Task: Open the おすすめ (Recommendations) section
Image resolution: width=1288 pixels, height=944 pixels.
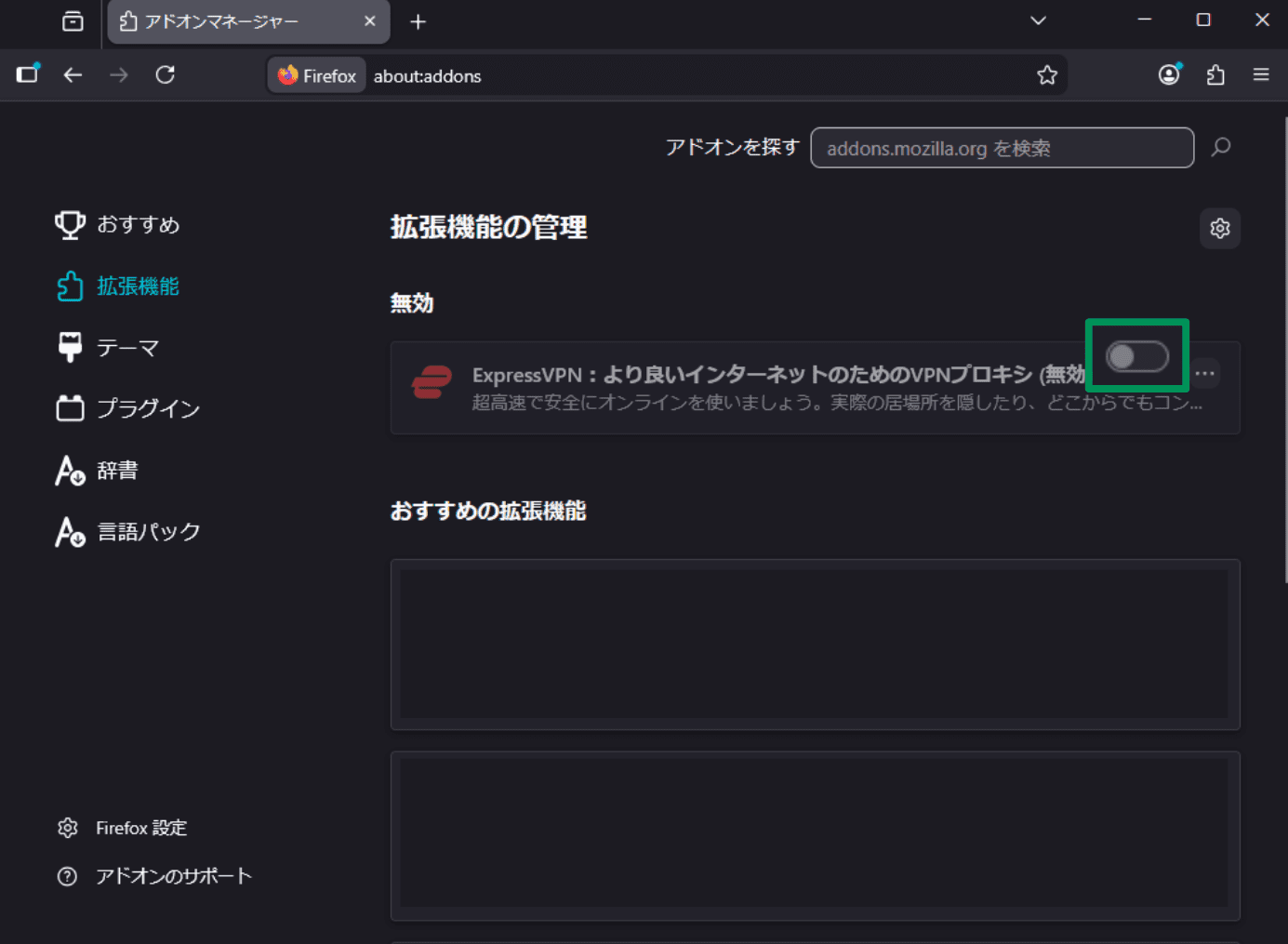Action: point(138,224)
